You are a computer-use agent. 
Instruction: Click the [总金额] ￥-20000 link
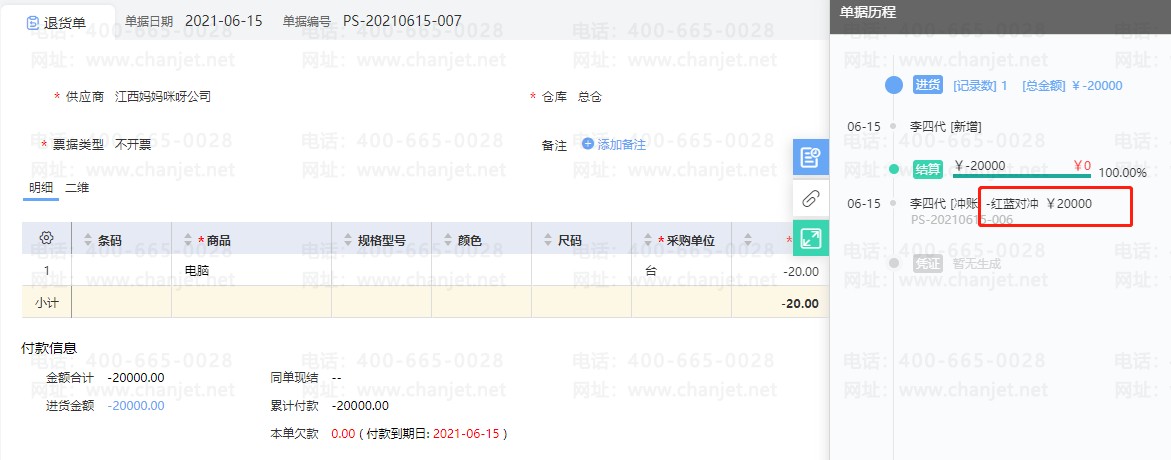pos(1072,86)
